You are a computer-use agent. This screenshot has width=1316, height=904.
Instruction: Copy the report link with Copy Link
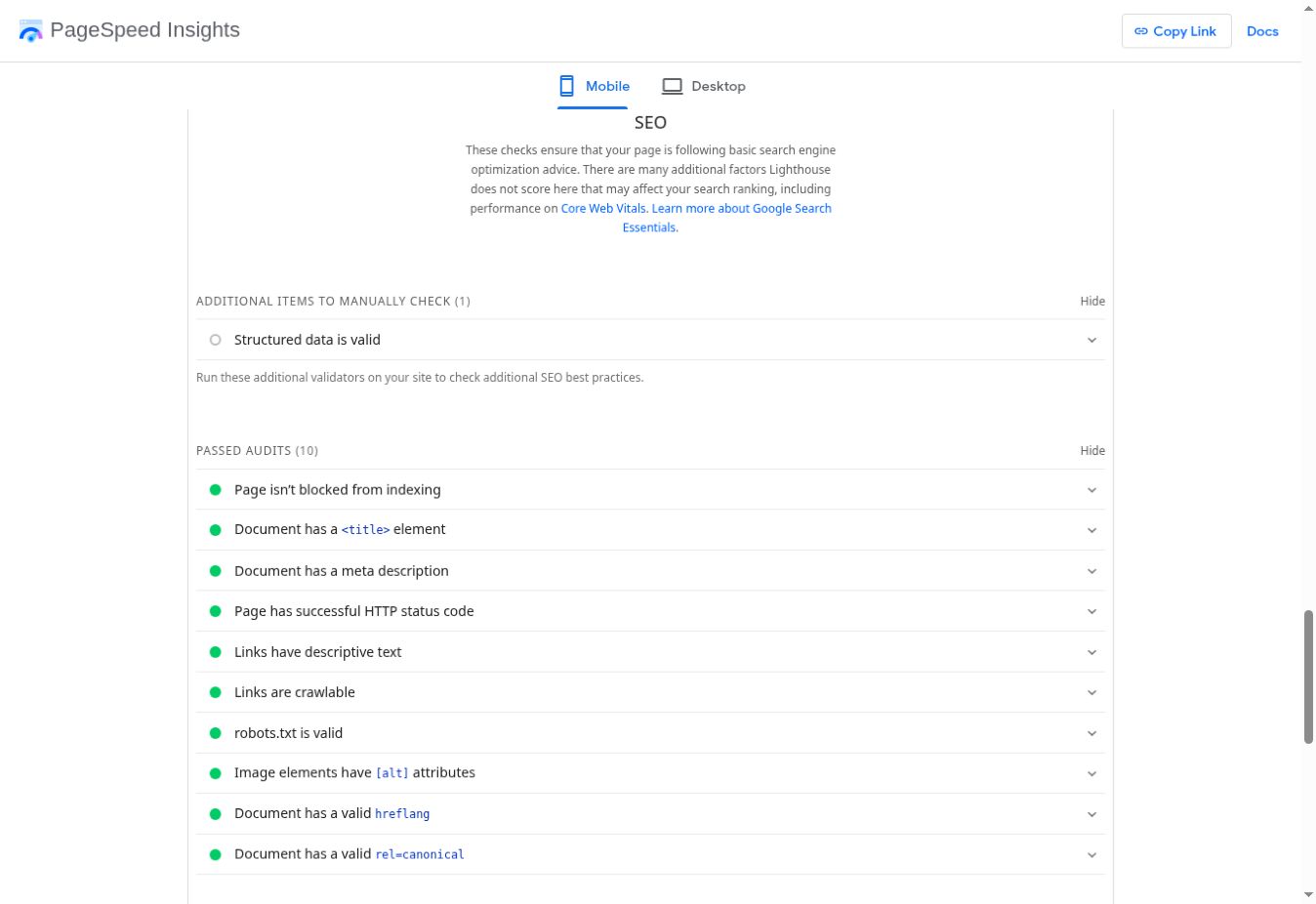point(1176,31)
